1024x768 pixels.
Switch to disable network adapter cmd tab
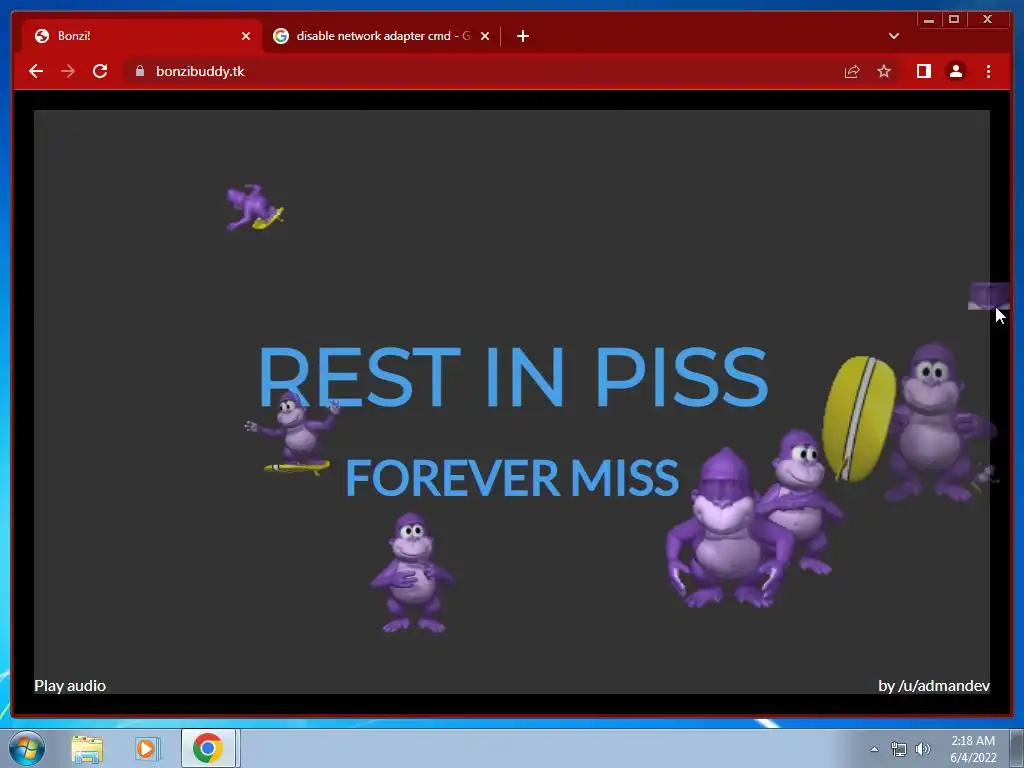pyautogui.click(x=382, y=36)
